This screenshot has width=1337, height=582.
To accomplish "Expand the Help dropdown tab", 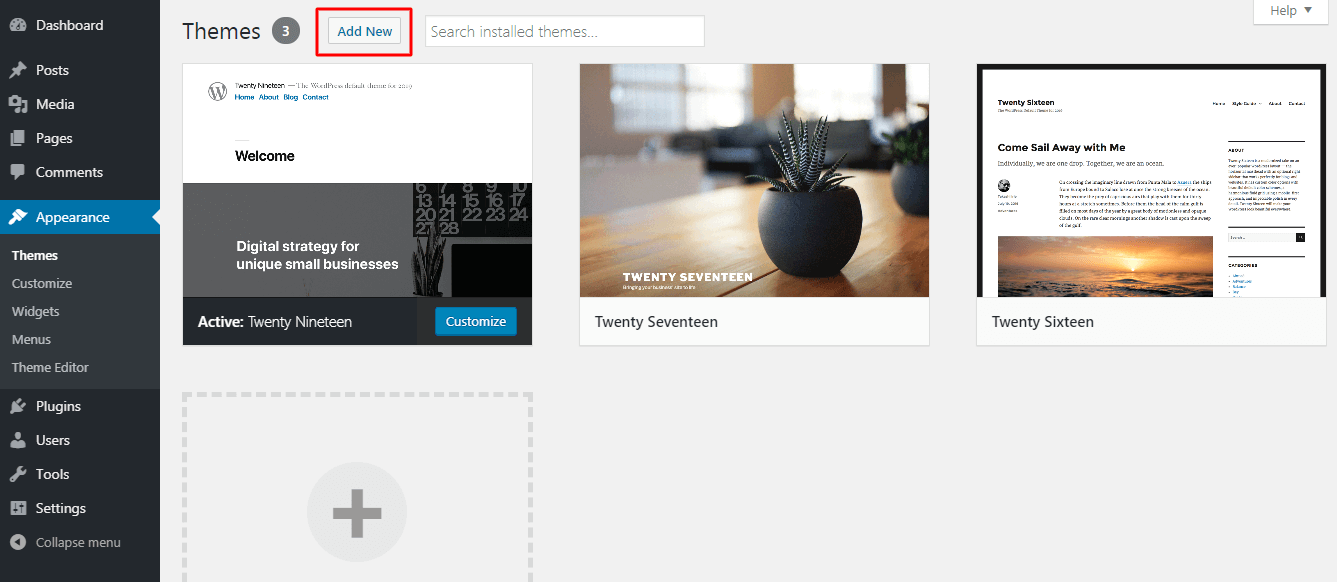I will coord(1291,11).
